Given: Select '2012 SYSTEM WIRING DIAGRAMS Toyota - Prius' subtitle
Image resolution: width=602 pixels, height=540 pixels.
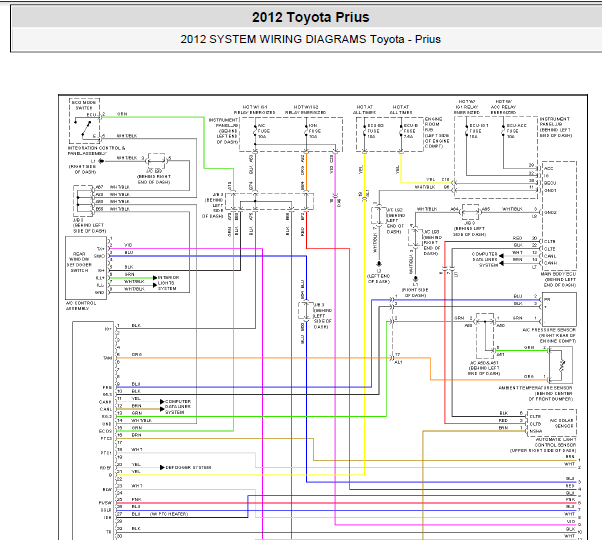Looking at the screenshot, I should point(310,39).
